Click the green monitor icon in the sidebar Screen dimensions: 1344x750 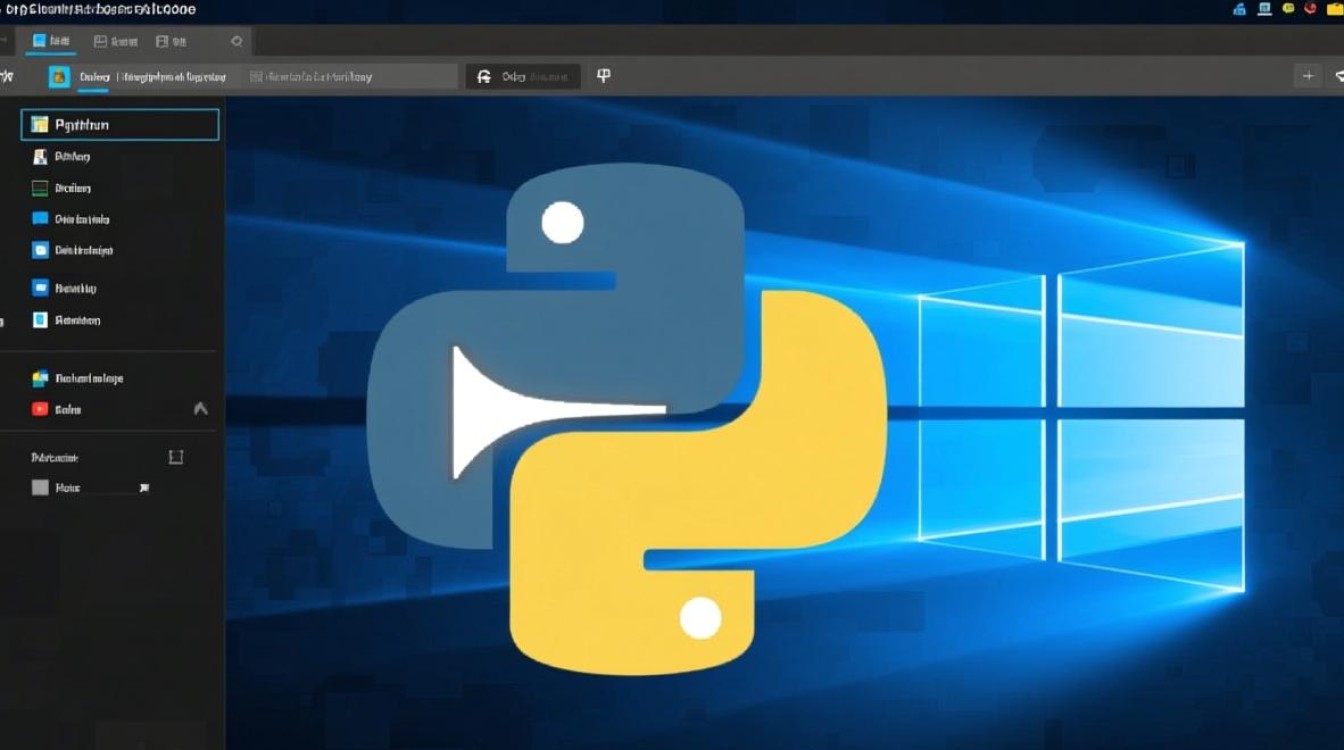(40, 188)
